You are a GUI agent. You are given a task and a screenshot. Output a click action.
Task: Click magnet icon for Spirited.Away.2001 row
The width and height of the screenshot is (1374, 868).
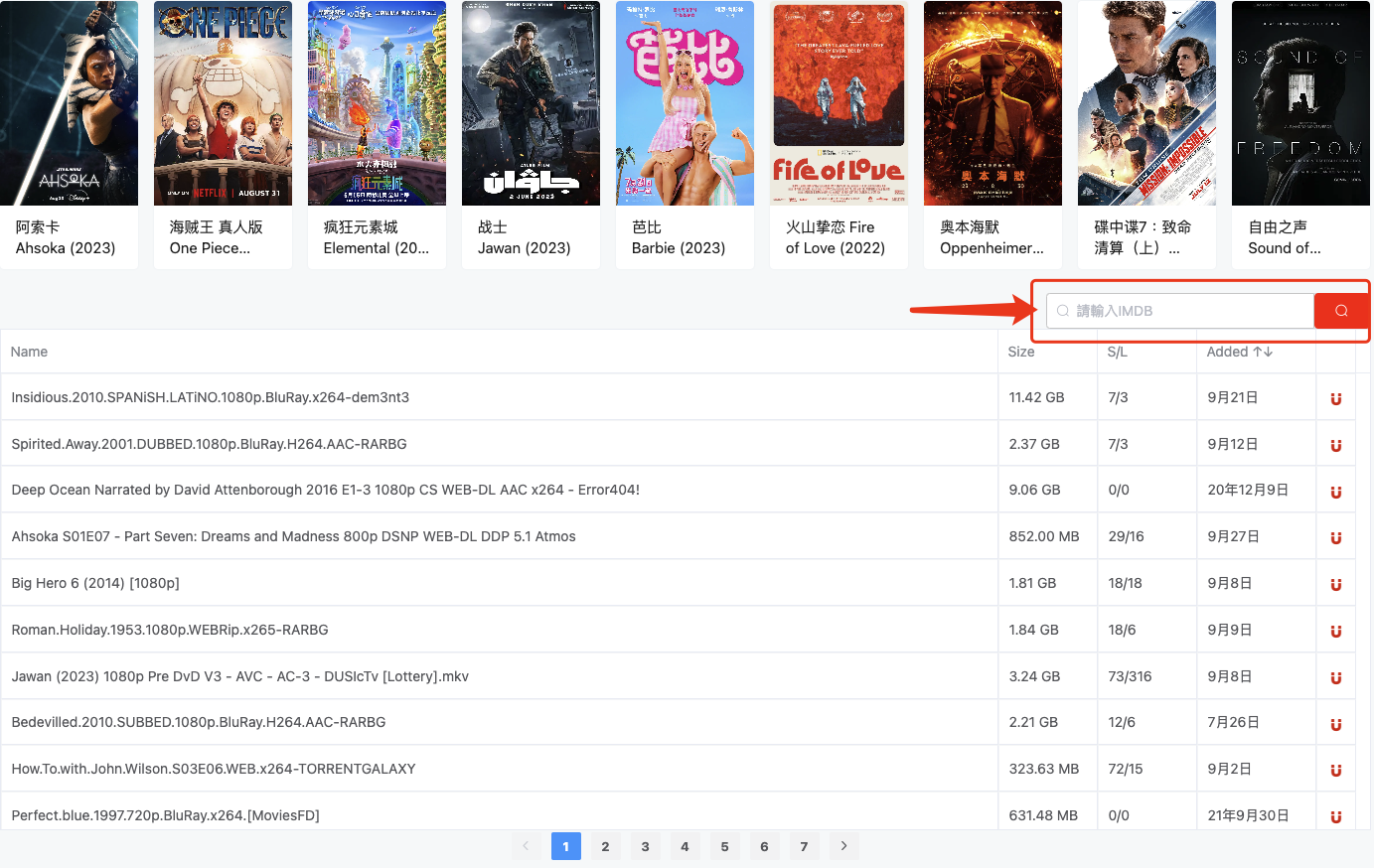1336,445
